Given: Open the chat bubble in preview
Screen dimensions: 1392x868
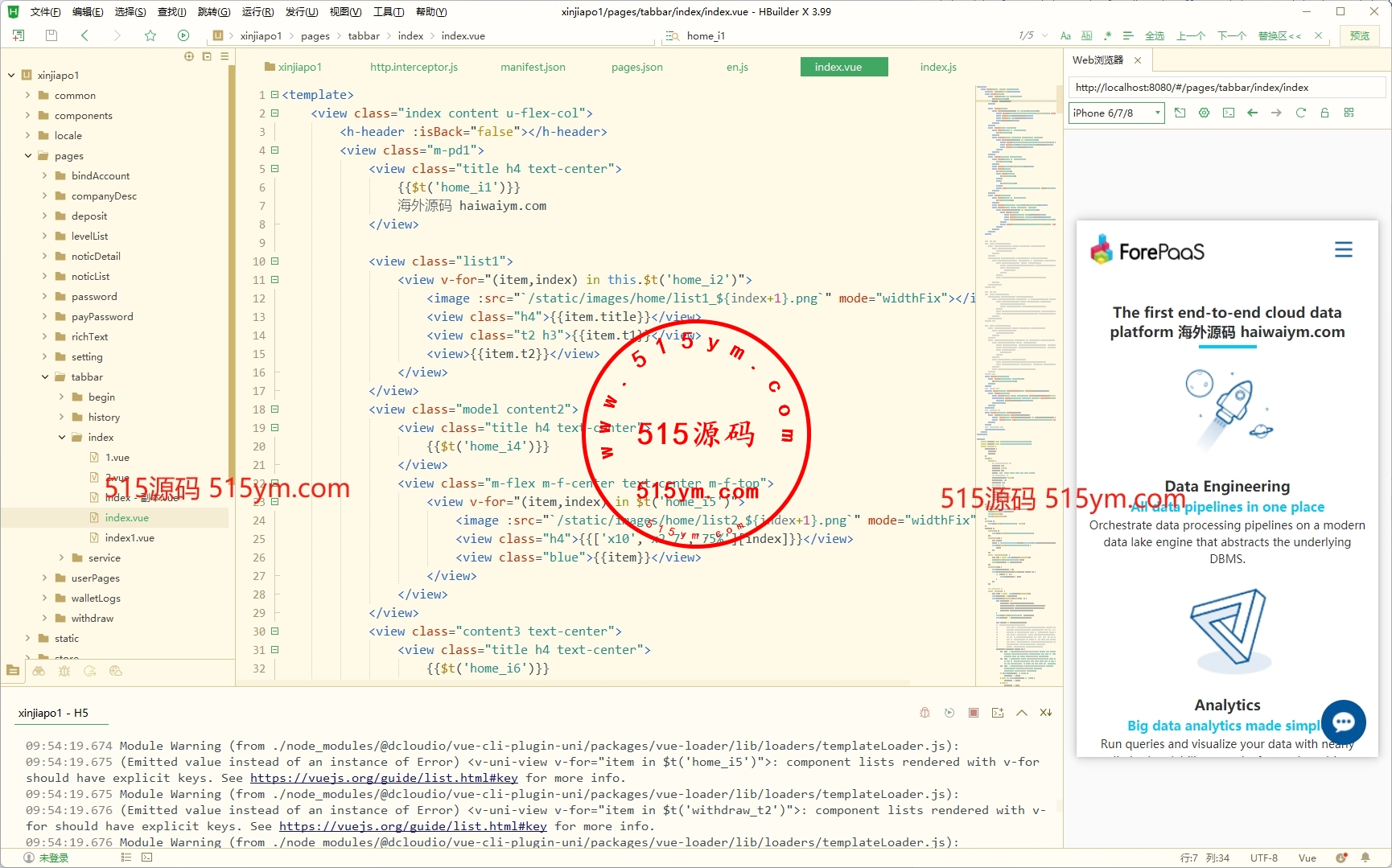Looking at the screenshot, I should tap(1343, 722).
